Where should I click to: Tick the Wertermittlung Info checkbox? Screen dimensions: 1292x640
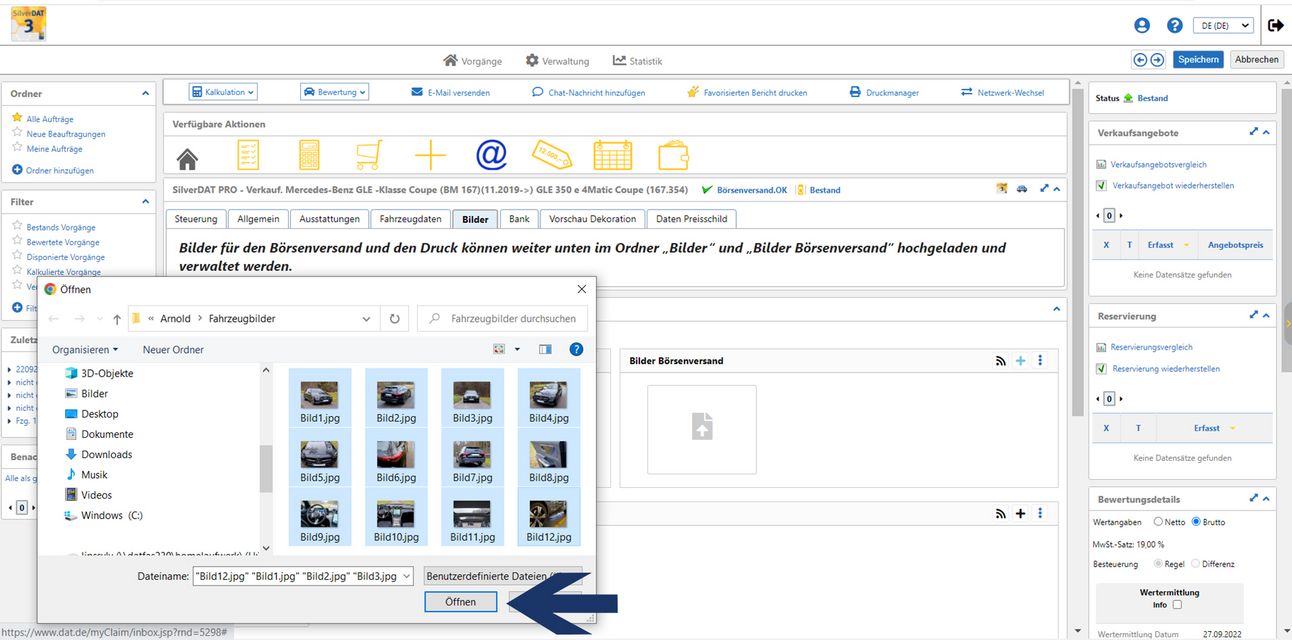(1177, 605)
